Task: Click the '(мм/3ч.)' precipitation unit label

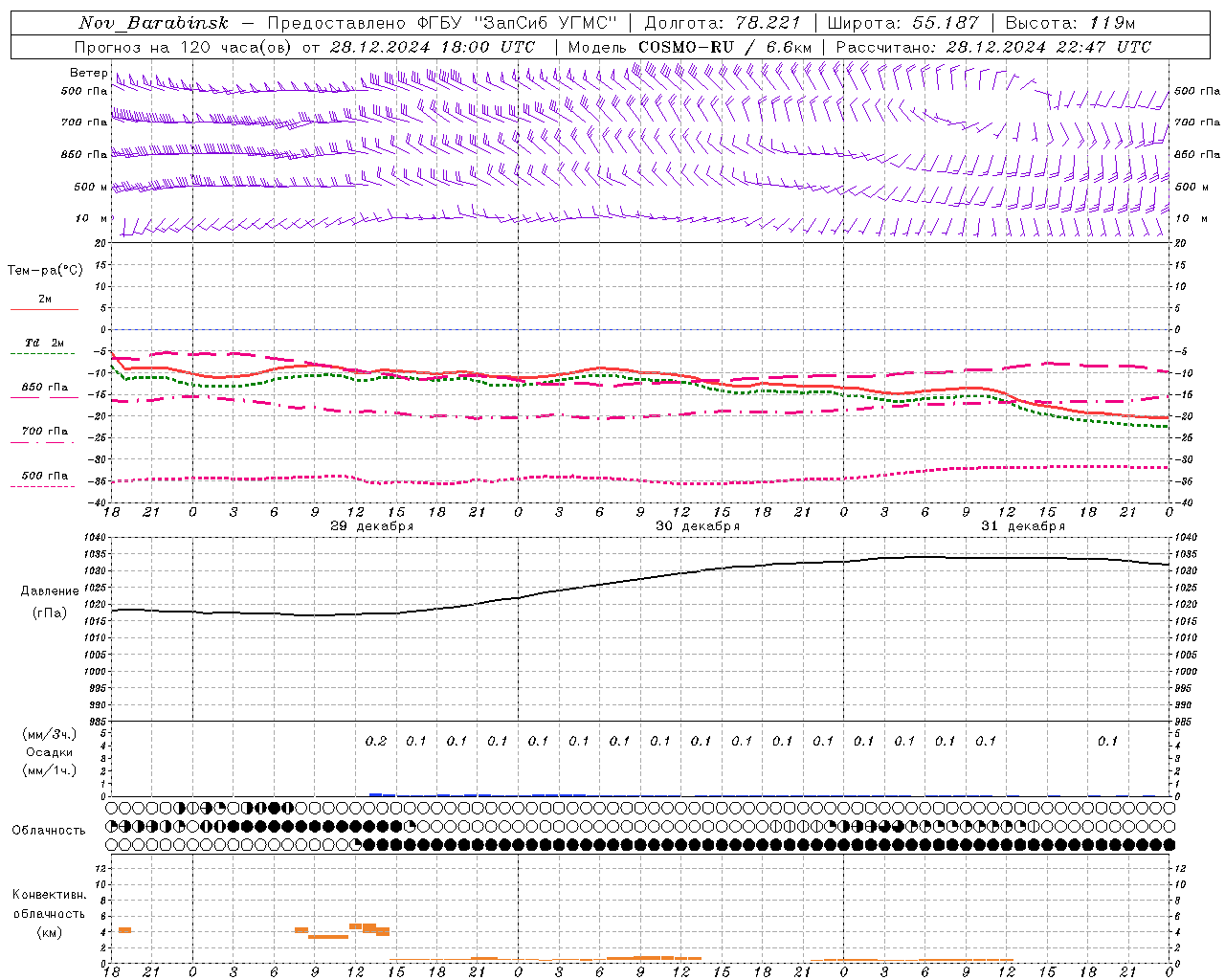Action: (x=50, y=734)
